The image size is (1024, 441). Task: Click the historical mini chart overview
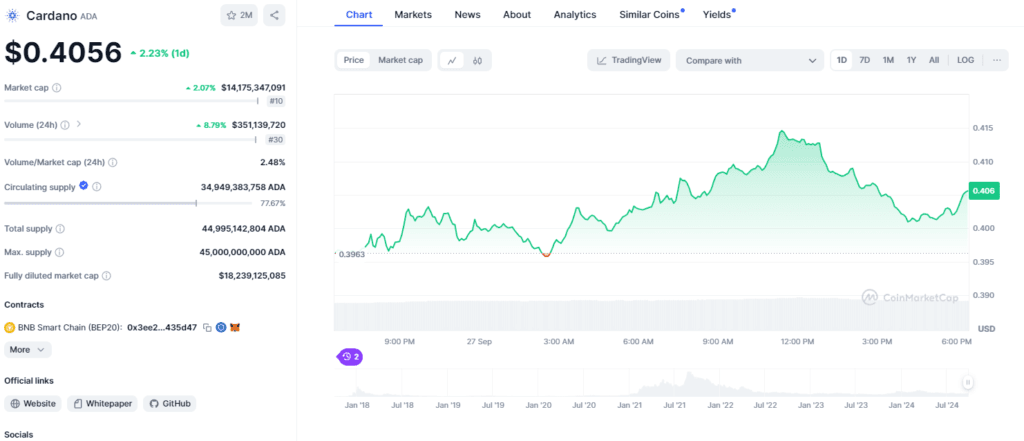pos(650,384)
